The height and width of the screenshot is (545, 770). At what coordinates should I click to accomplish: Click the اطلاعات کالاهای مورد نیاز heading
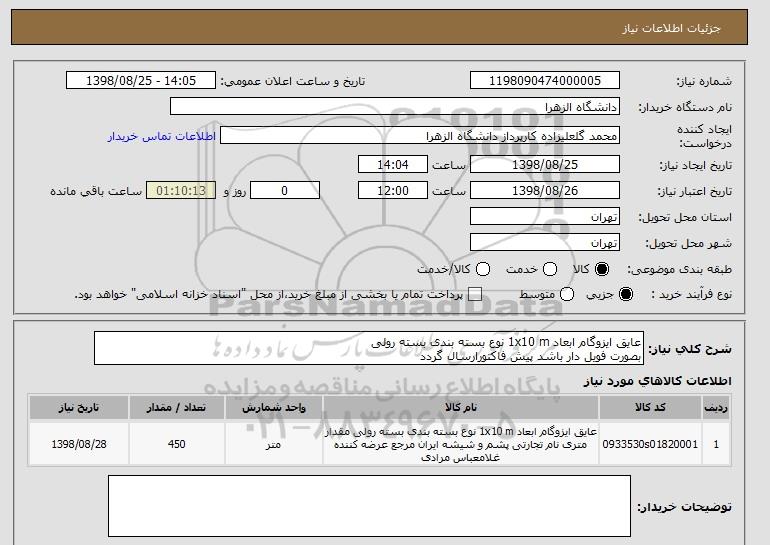658,381
